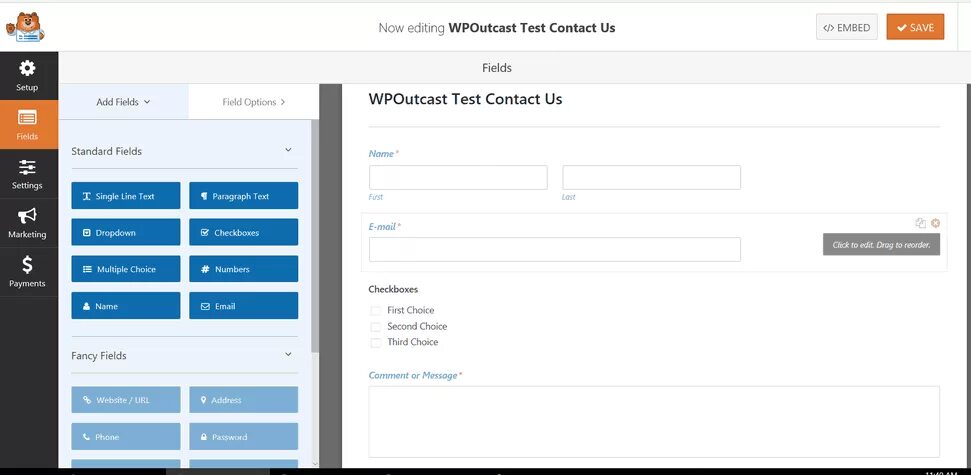Add a Dropdown field
This screenshot has width=971, height=475.
point(126,232)
